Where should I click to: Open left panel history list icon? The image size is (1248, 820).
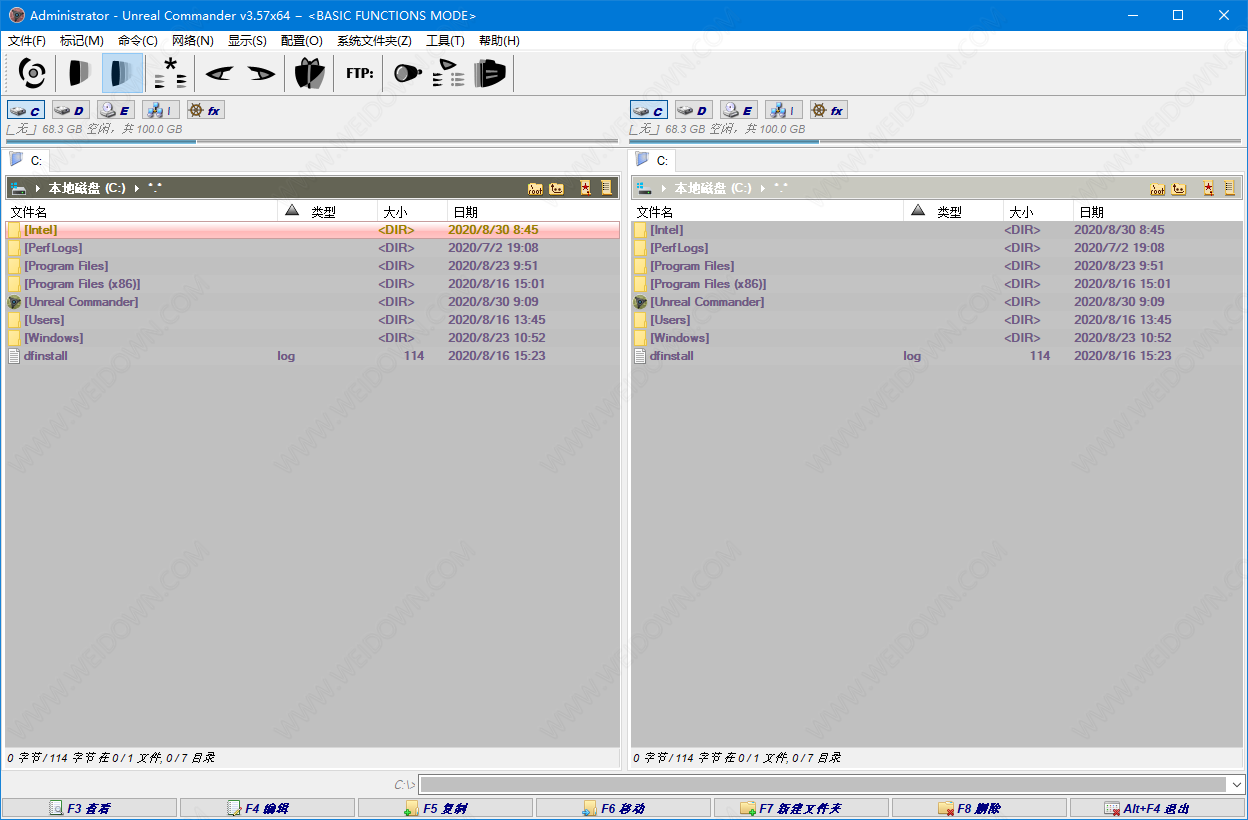point(606,188)
